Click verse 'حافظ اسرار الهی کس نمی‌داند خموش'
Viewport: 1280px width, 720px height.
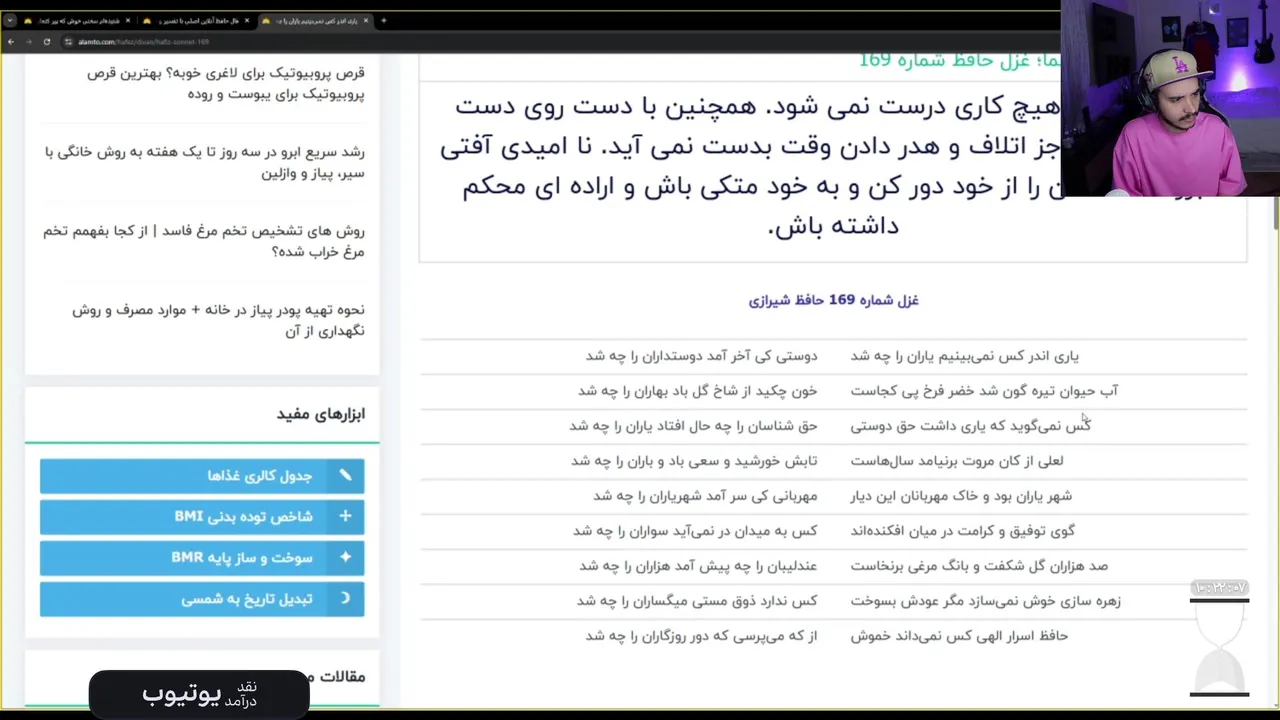point(959,636)
